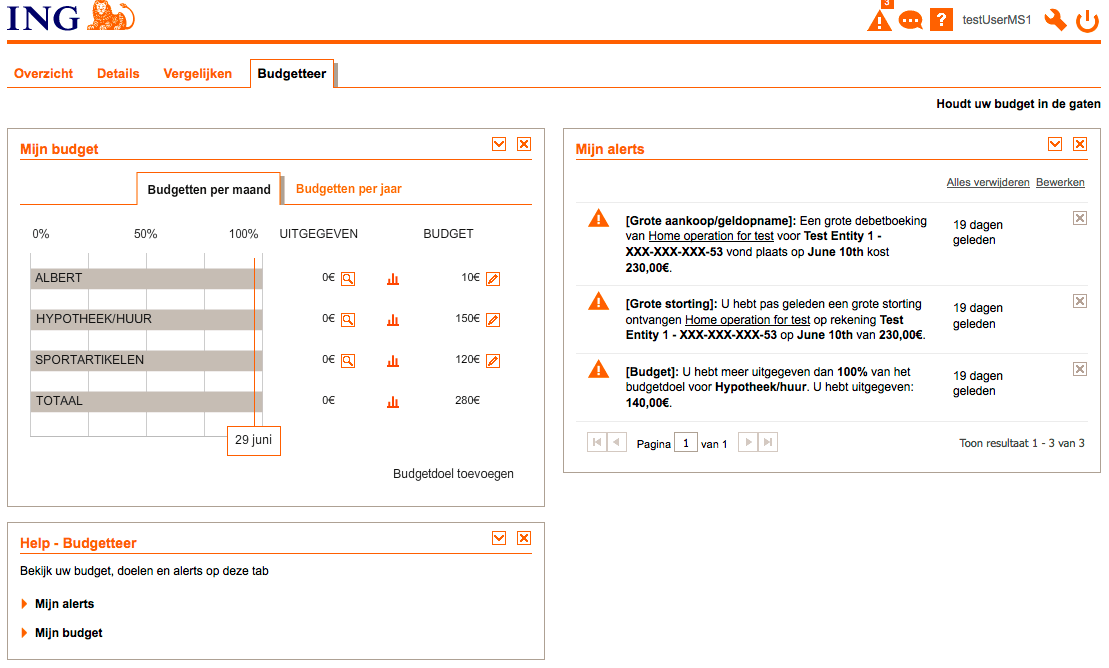Open settings via the wrench icon

[1054, 20]
